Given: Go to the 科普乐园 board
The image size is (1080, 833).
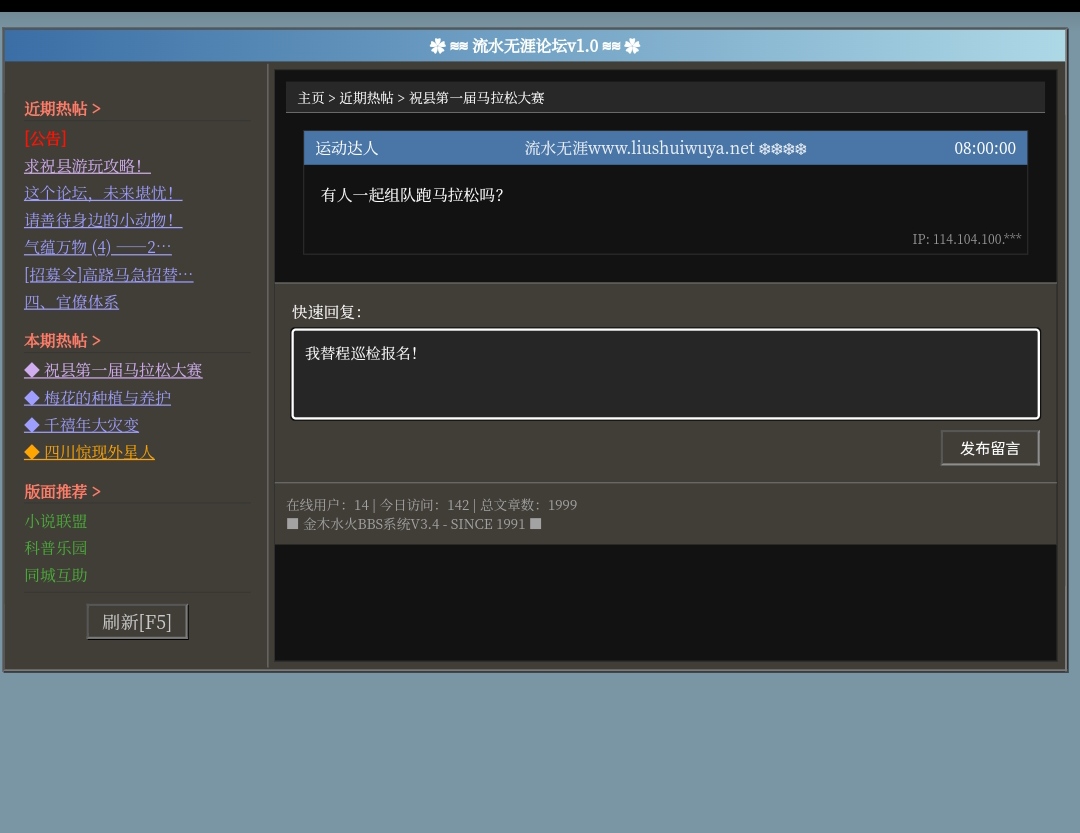Looking at the screenshot, I should coord(56,548).
